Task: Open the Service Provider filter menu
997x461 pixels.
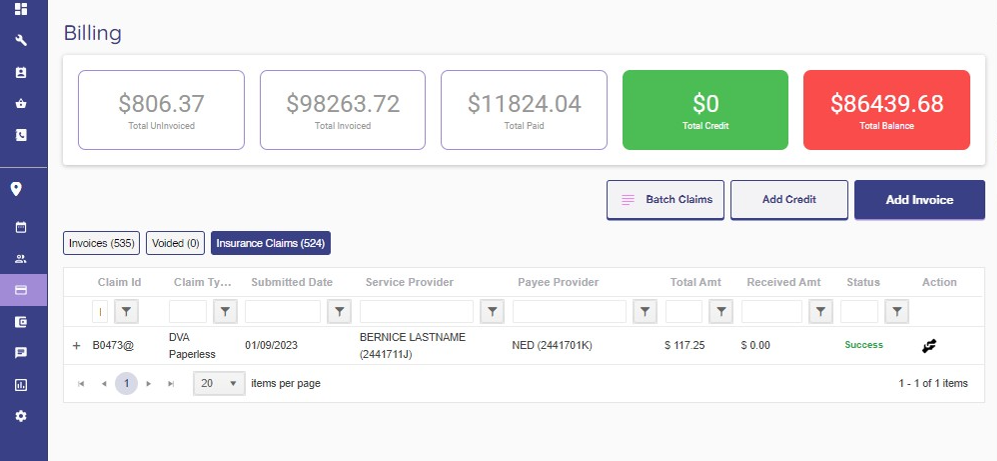Action: pos(492,312)
